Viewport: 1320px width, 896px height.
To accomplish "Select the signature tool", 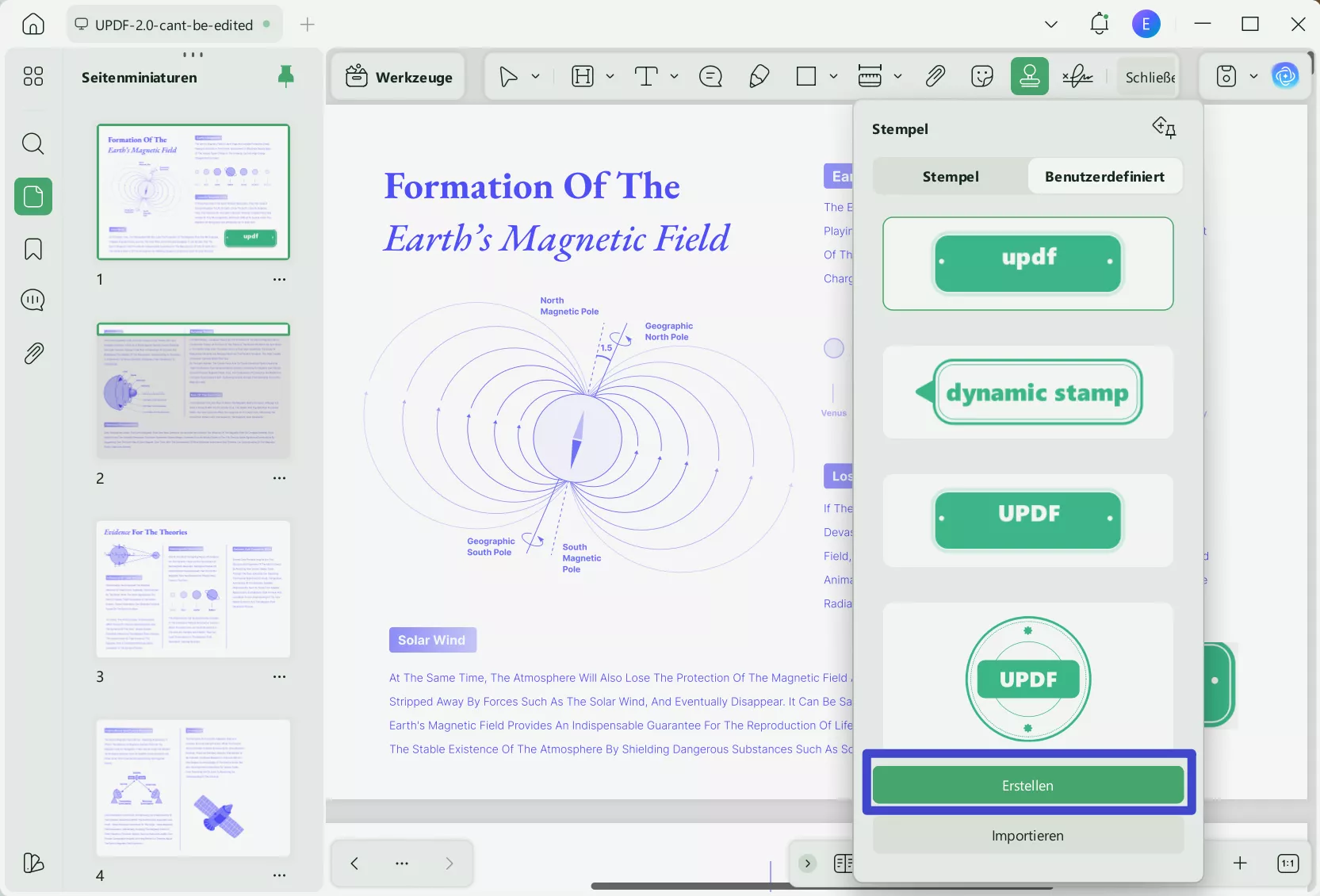I will [x=1077, y=76].
